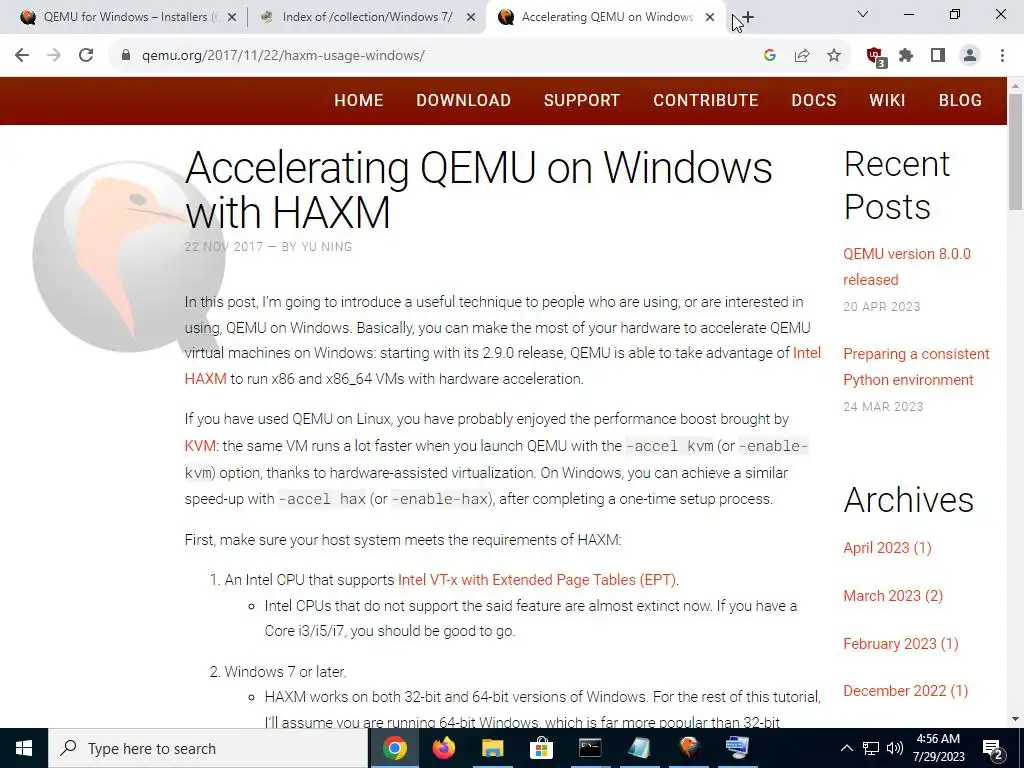Image resolution: width=1024 pixels, height=768 pixels.
Task: Close the Accelerating QEMU on Windows tab
Action: point(710,18)
